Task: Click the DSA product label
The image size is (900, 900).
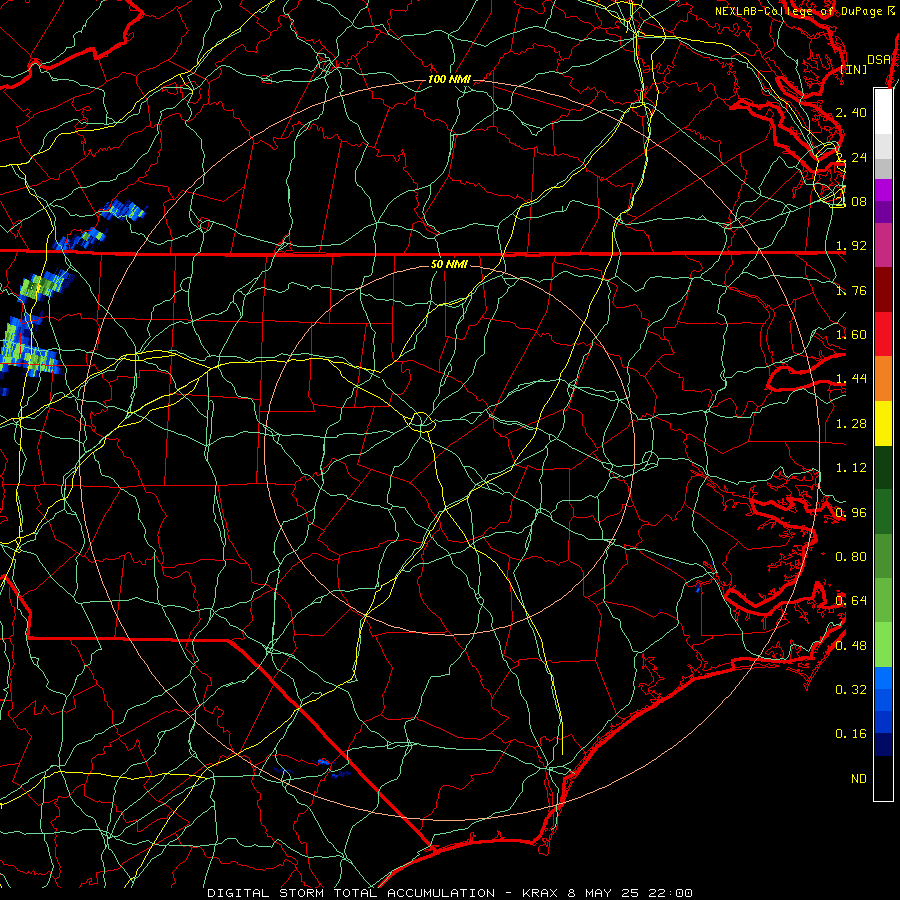Action: [879, 60]
